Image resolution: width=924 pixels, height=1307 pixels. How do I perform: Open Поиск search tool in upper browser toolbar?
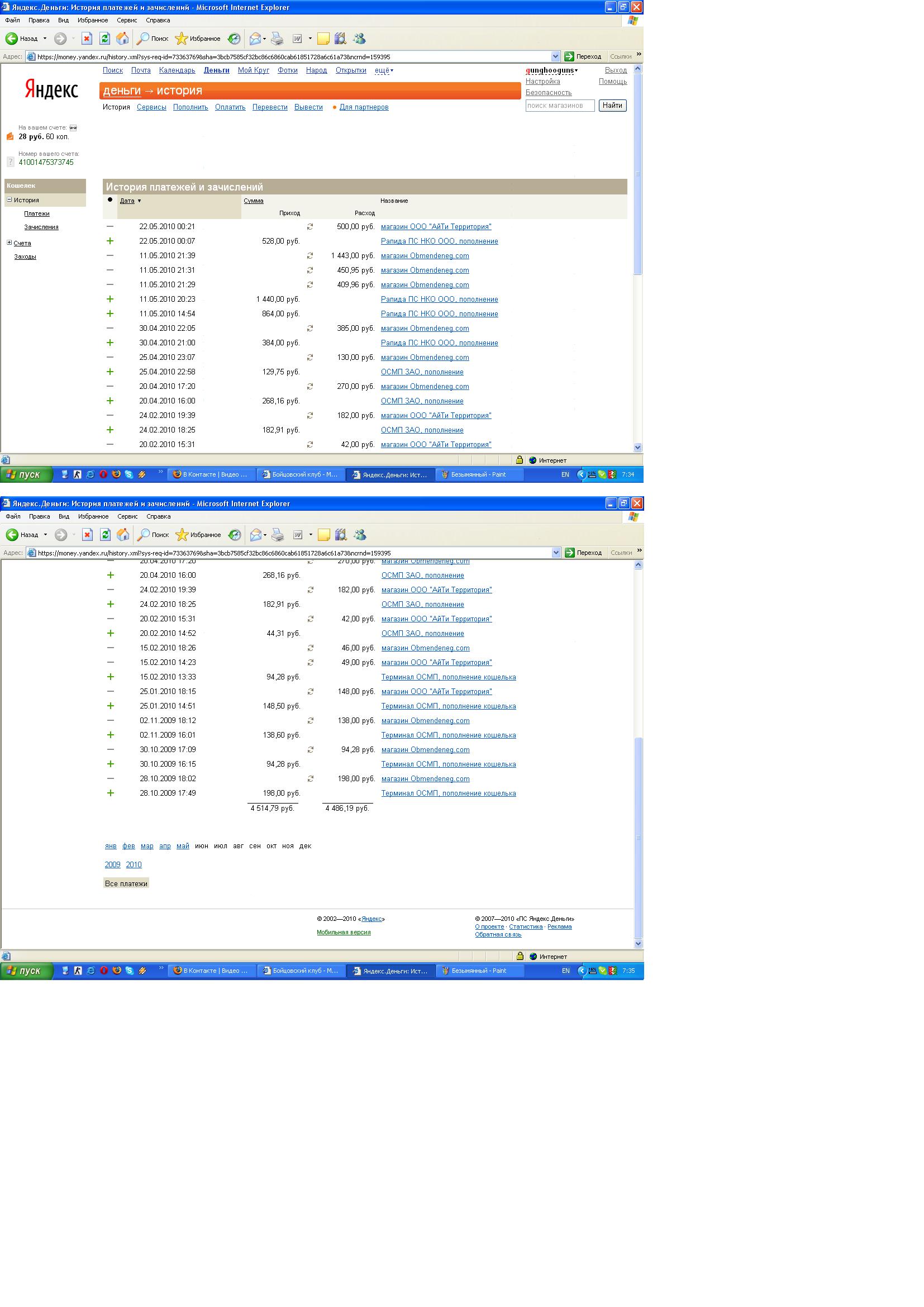pyautogui.click(x=153, y=39)
